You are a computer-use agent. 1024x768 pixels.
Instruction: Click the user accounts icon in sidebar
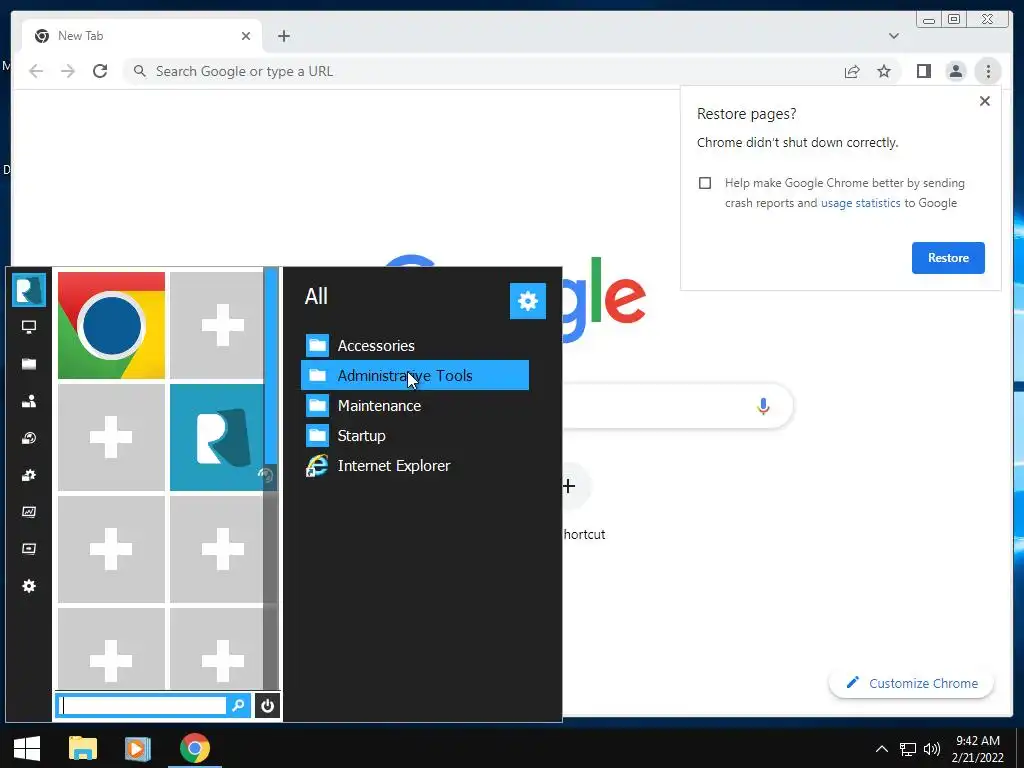click(x=29, y=401)
